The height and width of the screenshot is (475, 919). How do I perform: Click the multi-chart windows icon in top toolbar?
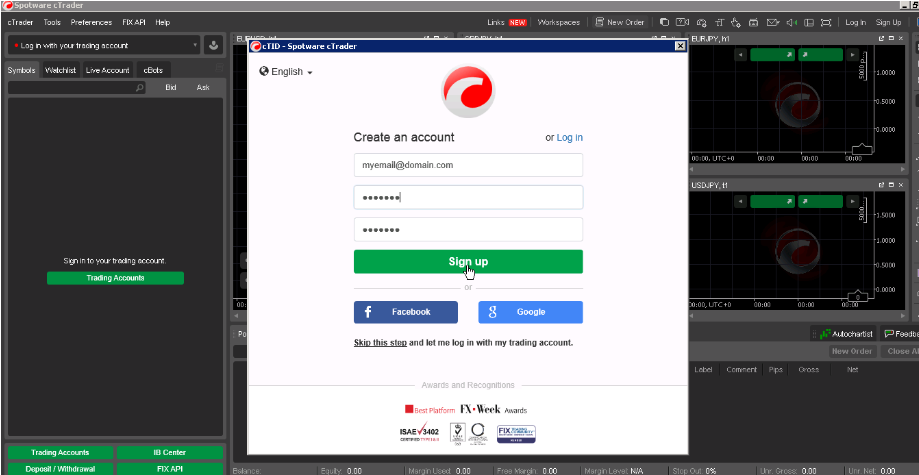point(665,22)
